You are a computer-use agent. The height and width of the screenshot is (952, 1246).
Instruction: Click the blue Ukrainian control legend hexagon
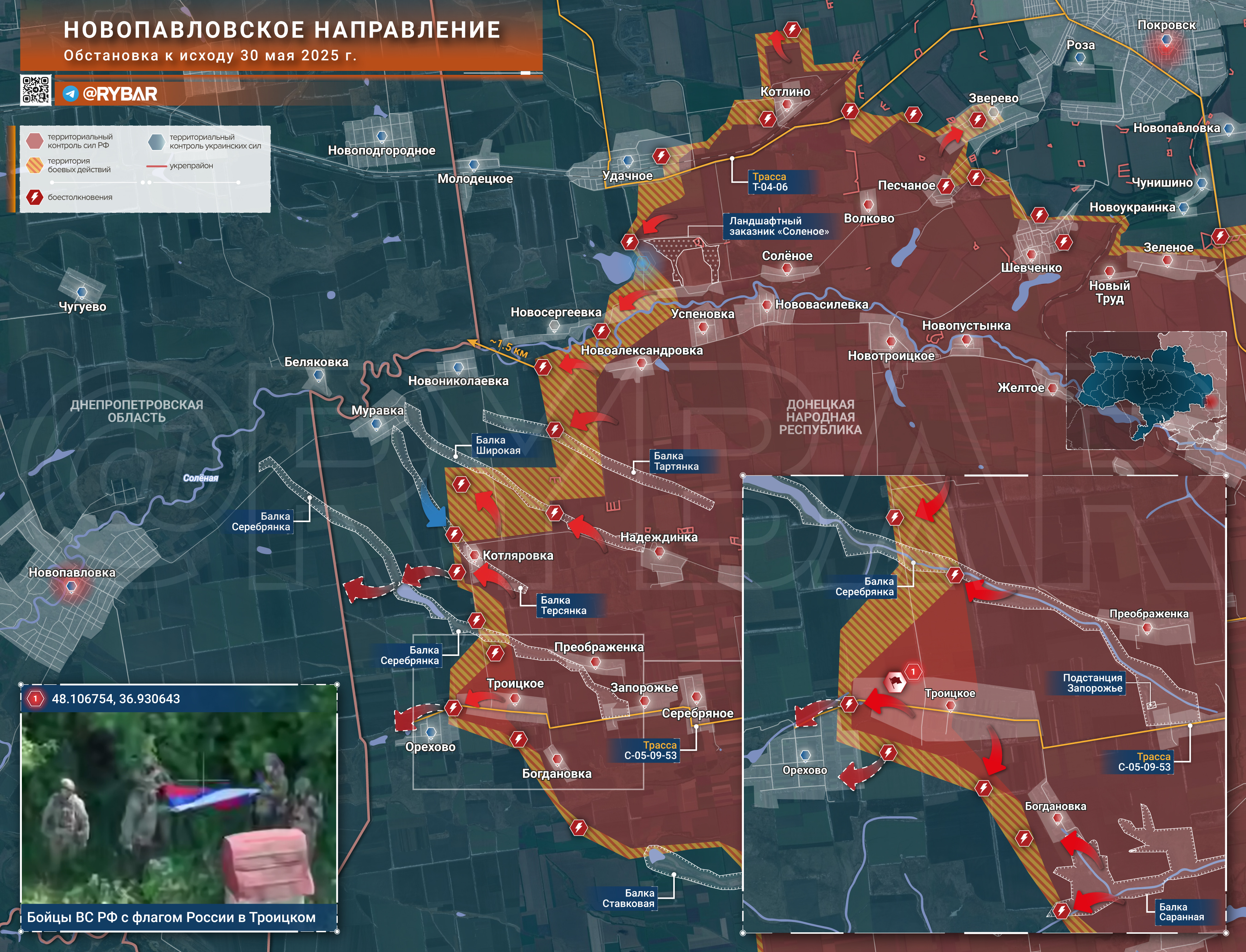click(x=157, y=141)
